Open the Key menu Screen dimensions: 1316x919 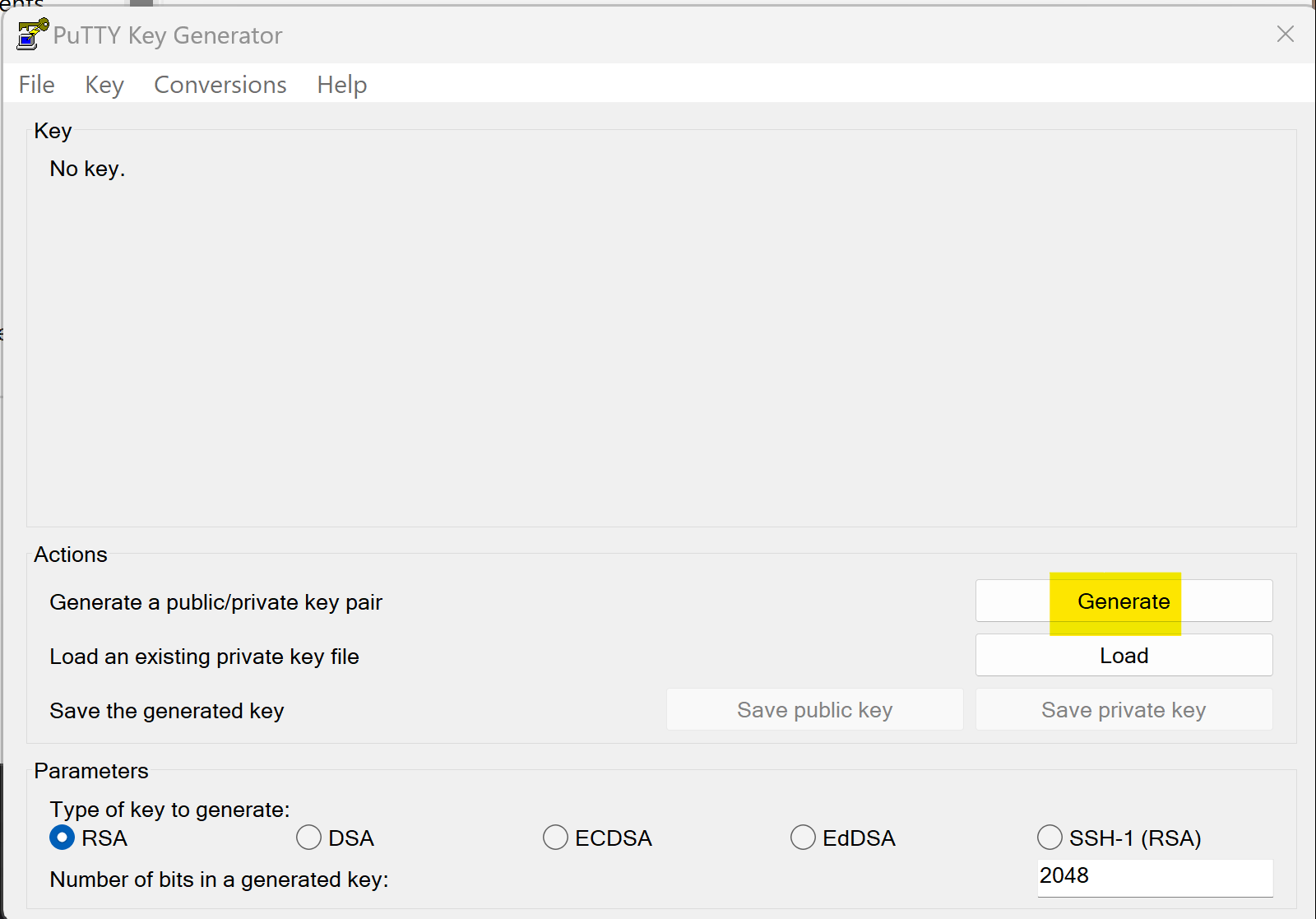(104, 85)
